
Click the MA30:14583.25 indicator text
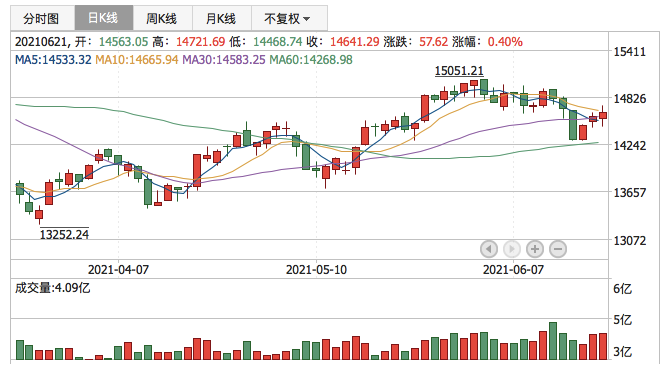(x=224, y=59)
